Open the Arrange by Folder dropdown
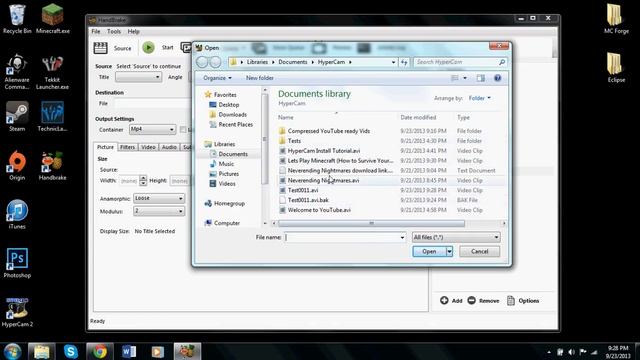 click(480, 98)
